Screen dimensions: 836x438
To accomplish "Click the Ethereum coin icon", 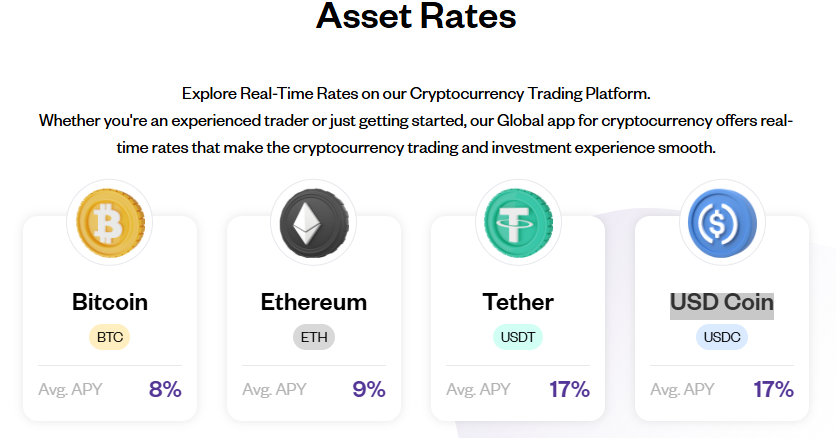I will 314,223.
